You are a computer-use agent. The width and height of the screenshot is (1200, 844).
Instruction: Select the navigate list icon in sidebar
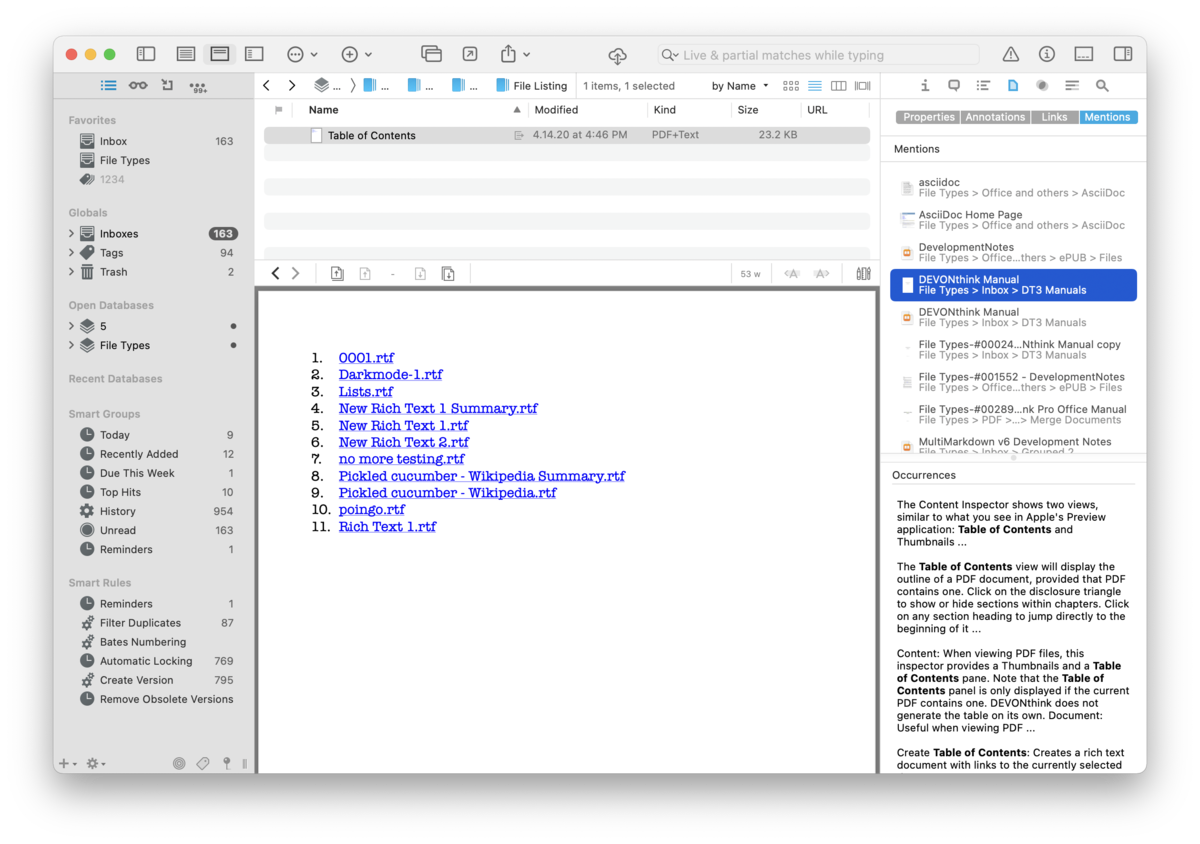[x=108, y=86]
